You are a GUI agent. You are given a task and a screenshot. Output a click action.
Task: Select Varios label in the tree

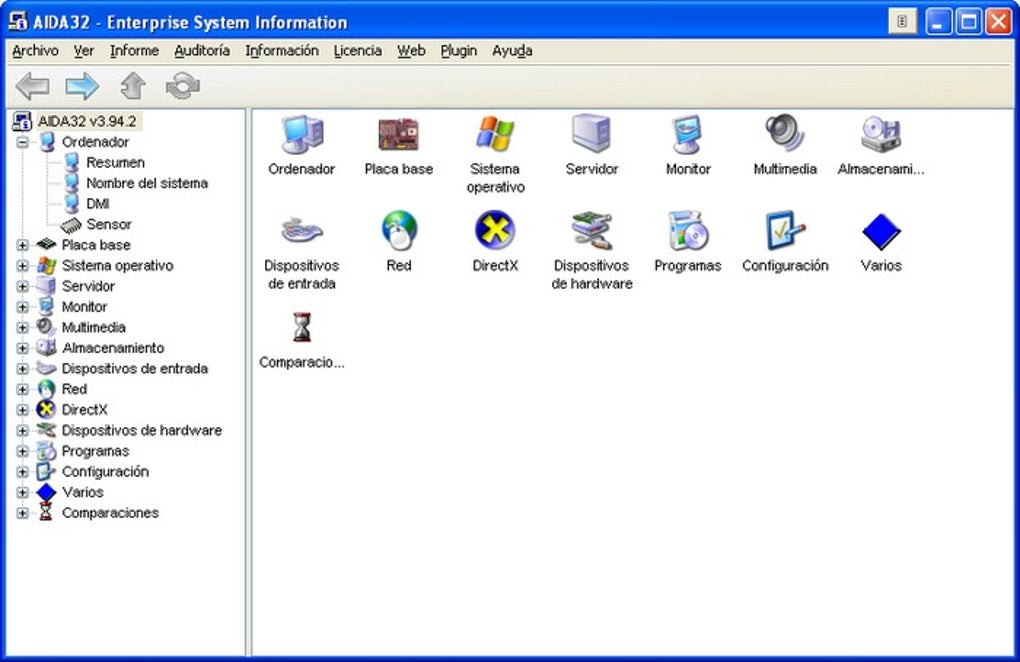[x=83, y=492]
